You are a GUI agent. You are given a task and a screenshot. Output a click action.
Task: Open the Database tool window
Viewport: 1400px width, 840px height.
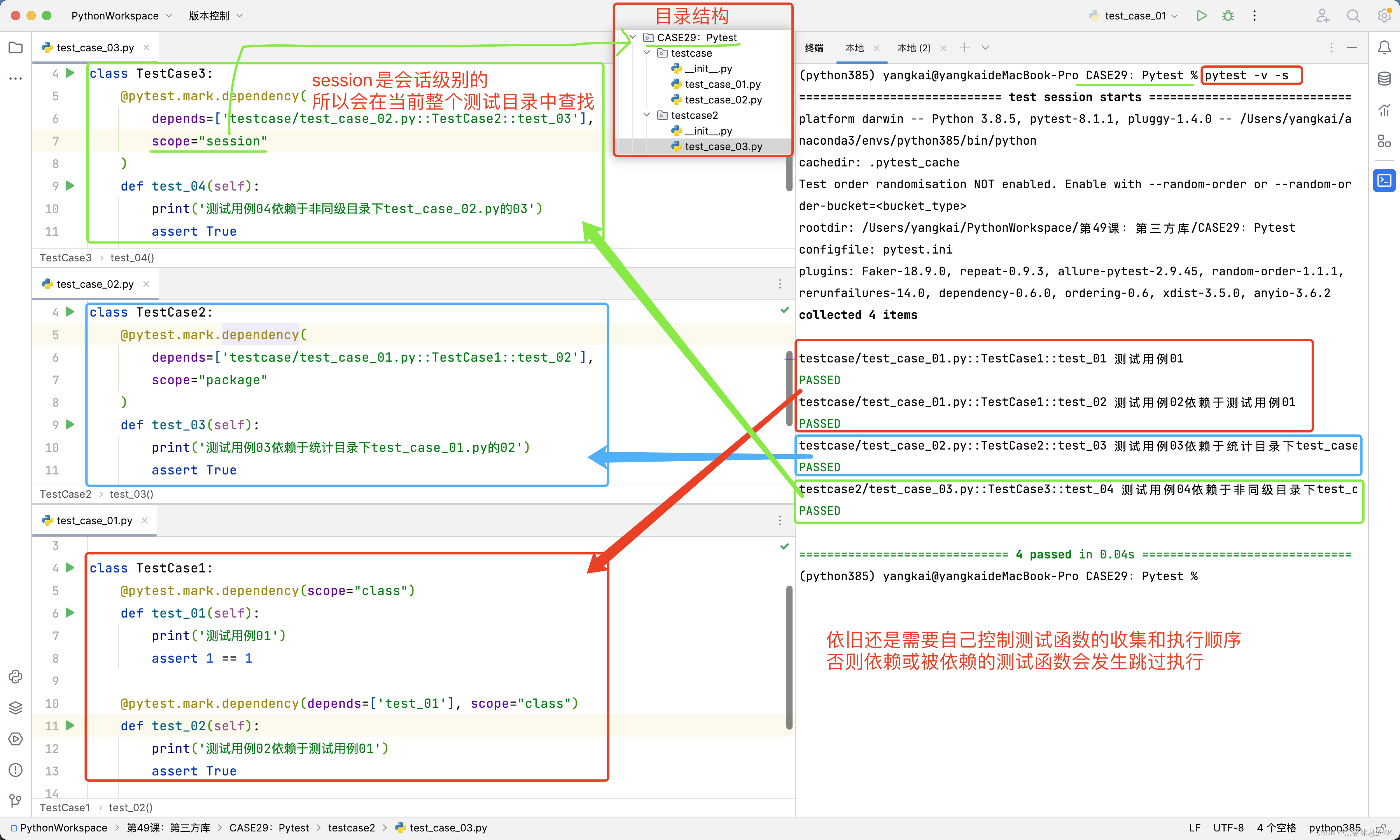pos(1384,79)
